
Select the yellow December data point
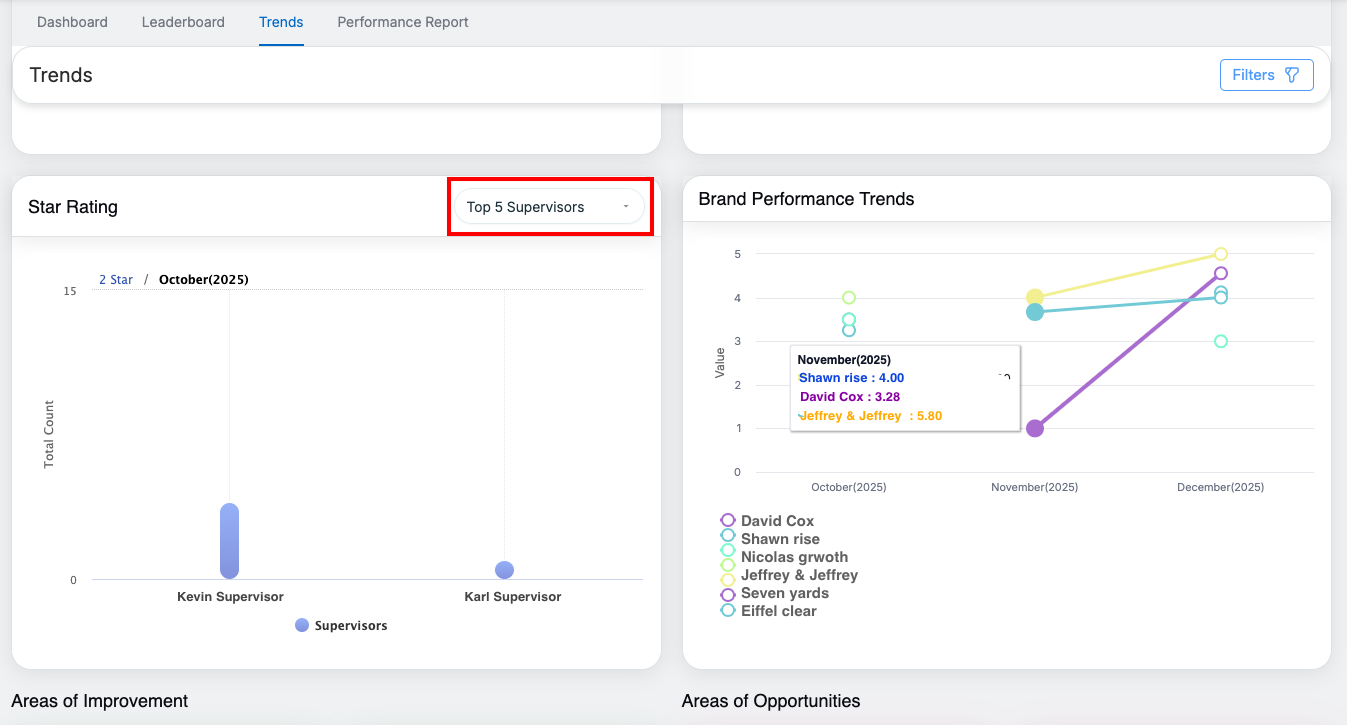(1221, 254)
